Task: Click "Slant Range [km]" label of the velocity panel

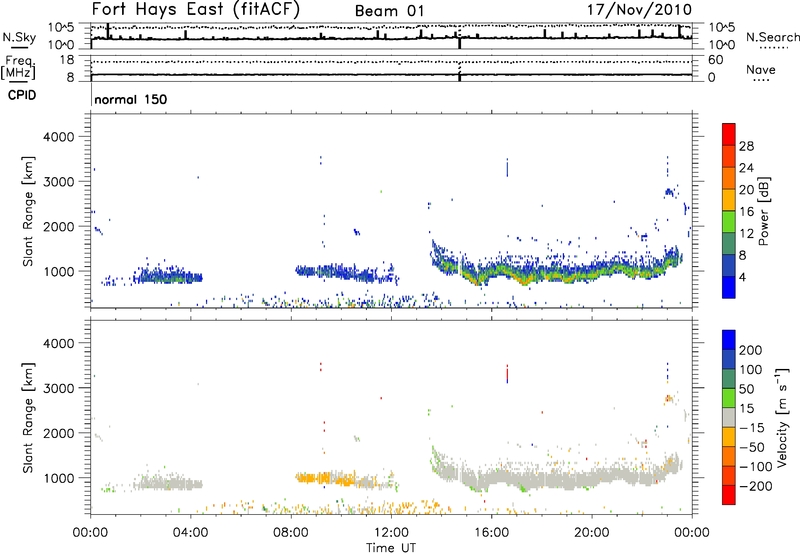Action: [28, 418]
